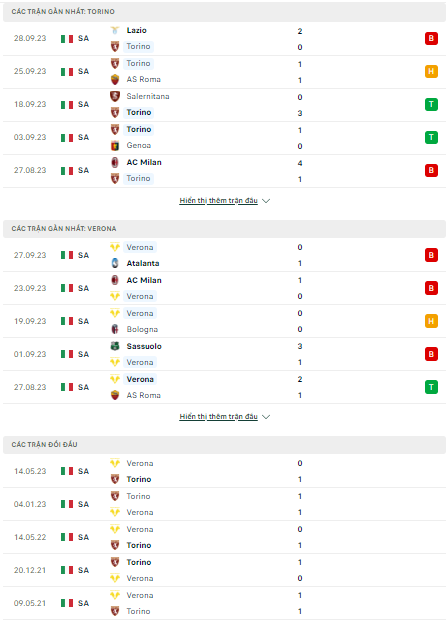Expand more Torino matches via chevron arrow
This screenshot has width=446, height=622.
point(266,201)
